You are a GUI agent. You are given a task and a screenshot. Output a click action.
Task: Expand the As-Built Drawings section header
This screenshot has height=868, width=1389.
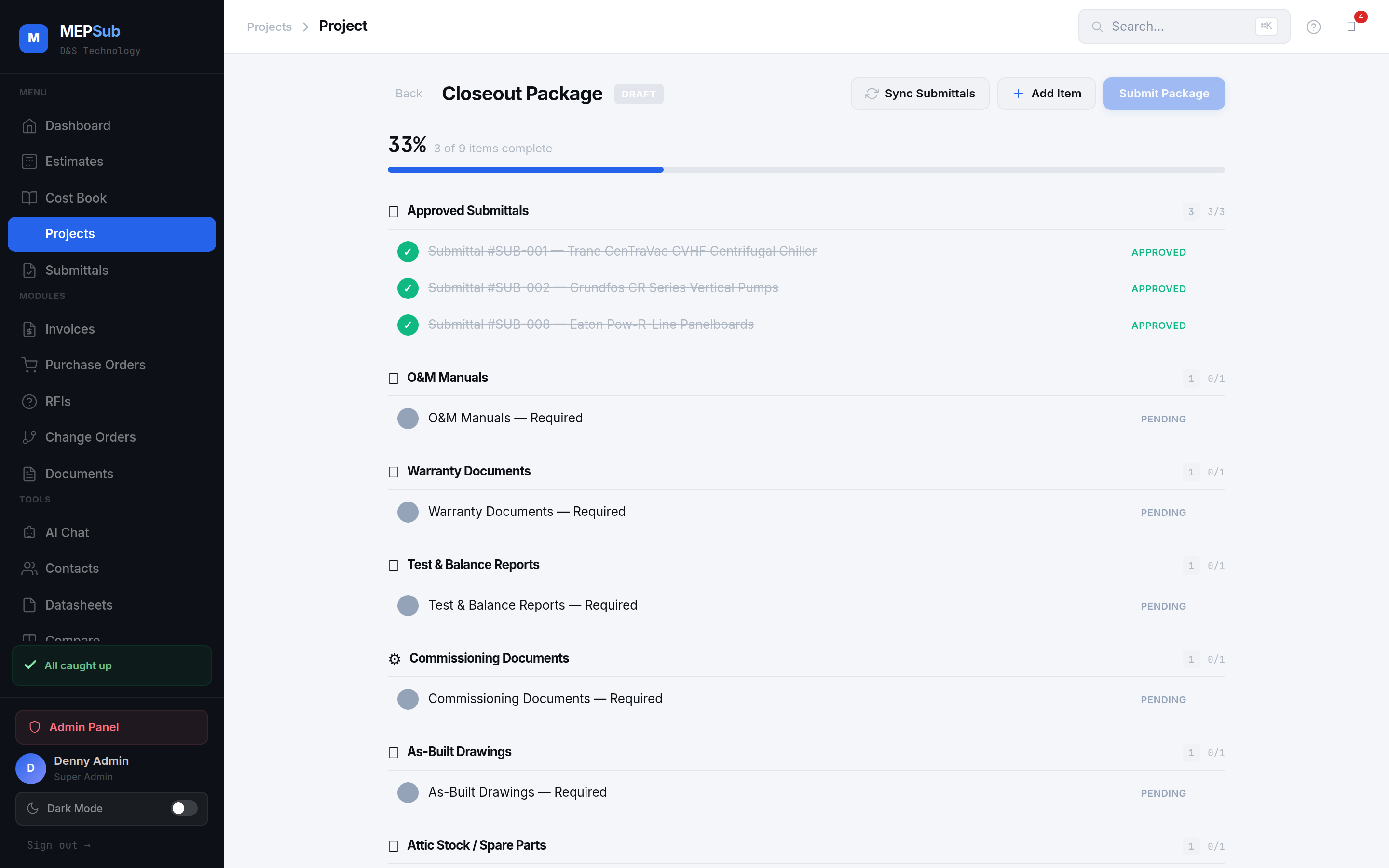pyautogui.click(x=459, y=752)
